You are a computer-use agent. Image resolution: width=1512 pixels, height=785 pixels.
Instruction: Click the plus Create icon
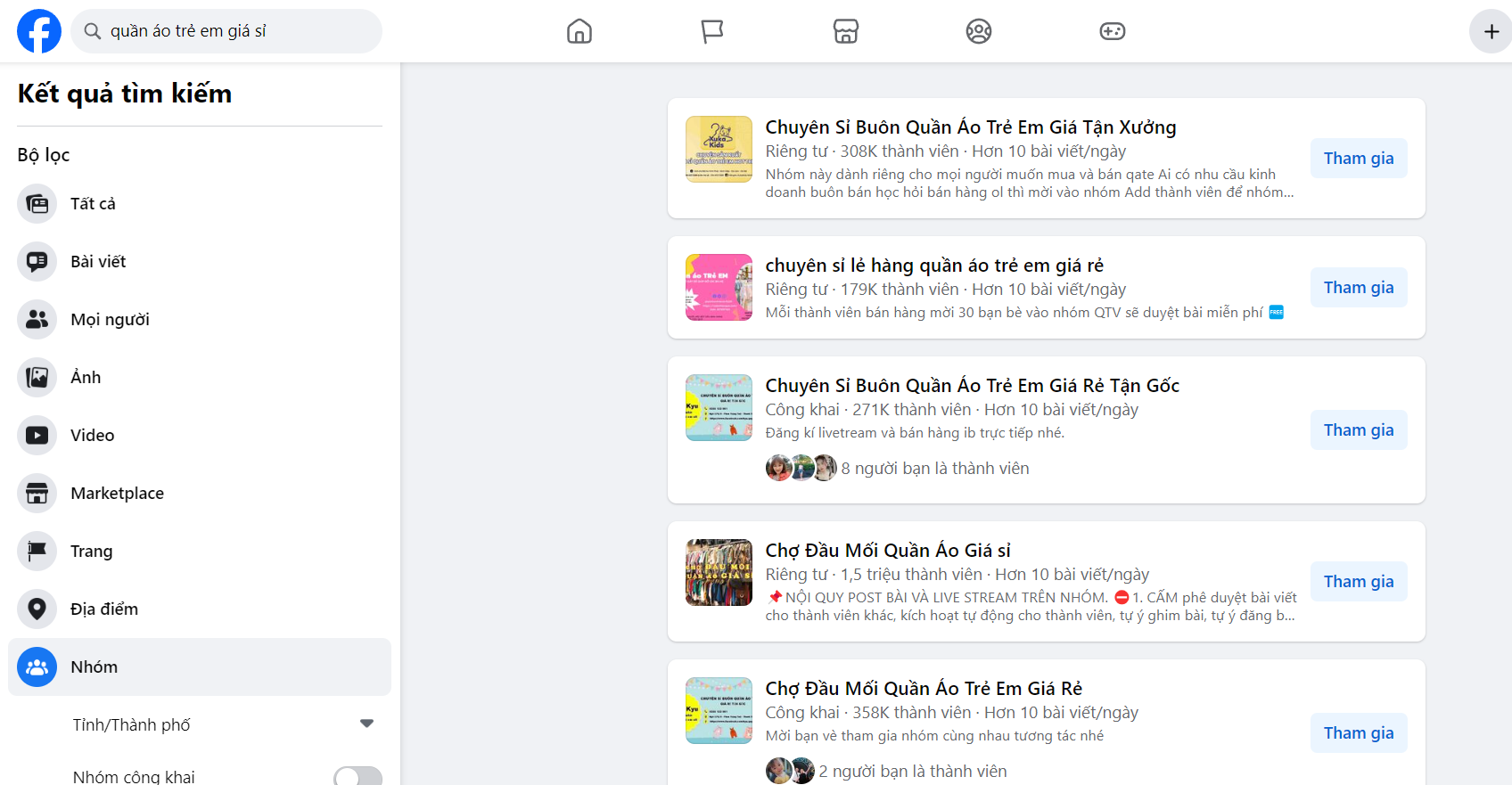coord(1491,31)
